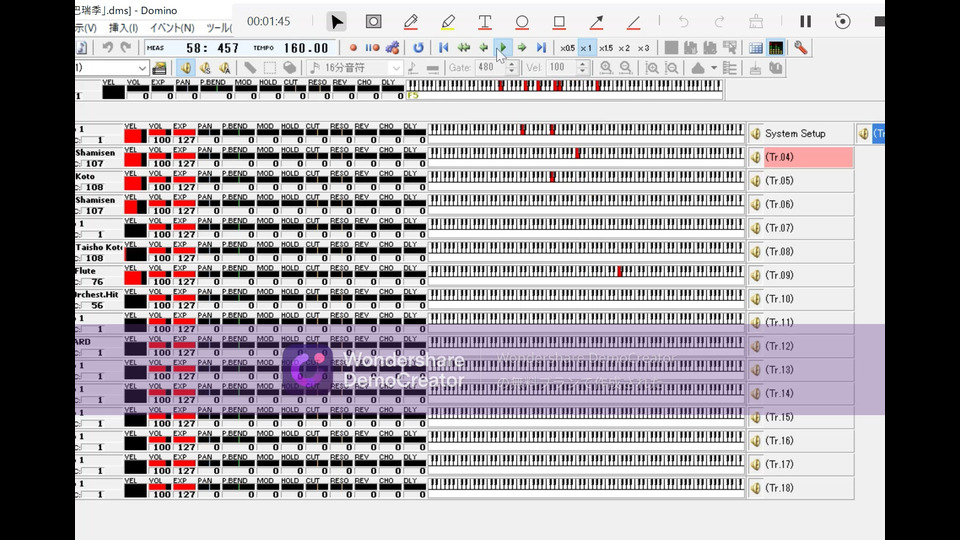
Task: Select the pink (Tr.04) track button
Action: [808, 157]
